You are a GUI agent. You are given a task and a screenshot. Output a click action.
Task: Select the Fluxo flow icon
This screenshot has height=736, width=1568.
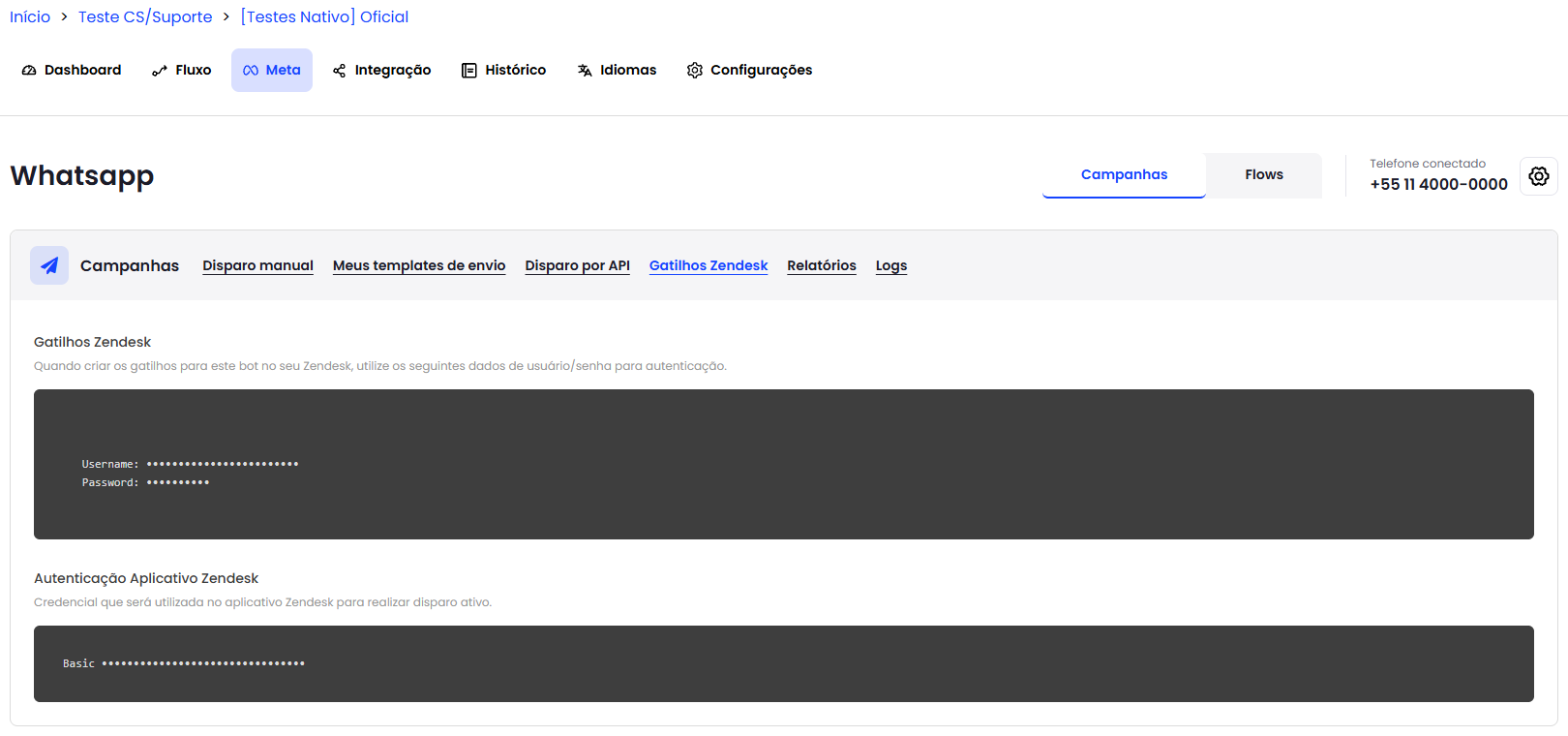coord(160,71)
